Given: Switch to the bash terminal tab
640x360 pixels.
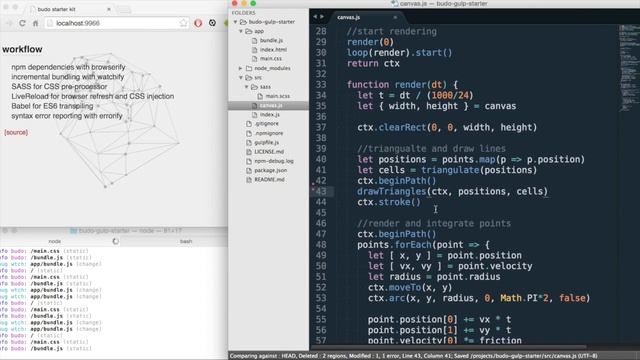Looking at the screenshot, I should [x=186, y=241].
